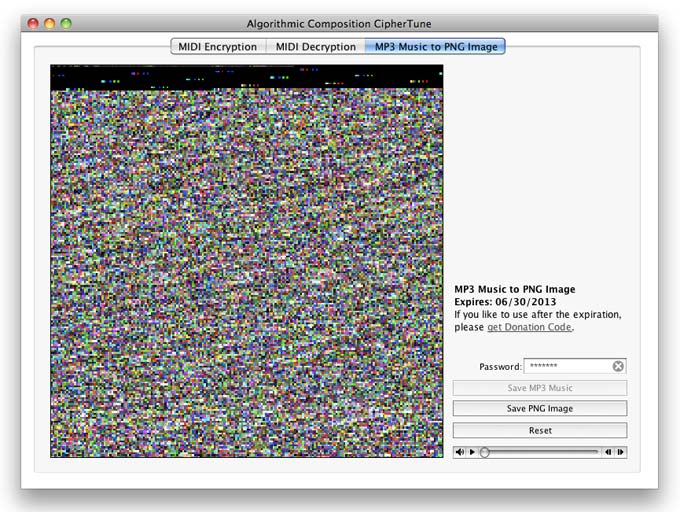
Task: Minimize the window with yellow button
Action: tap(49, 23)
